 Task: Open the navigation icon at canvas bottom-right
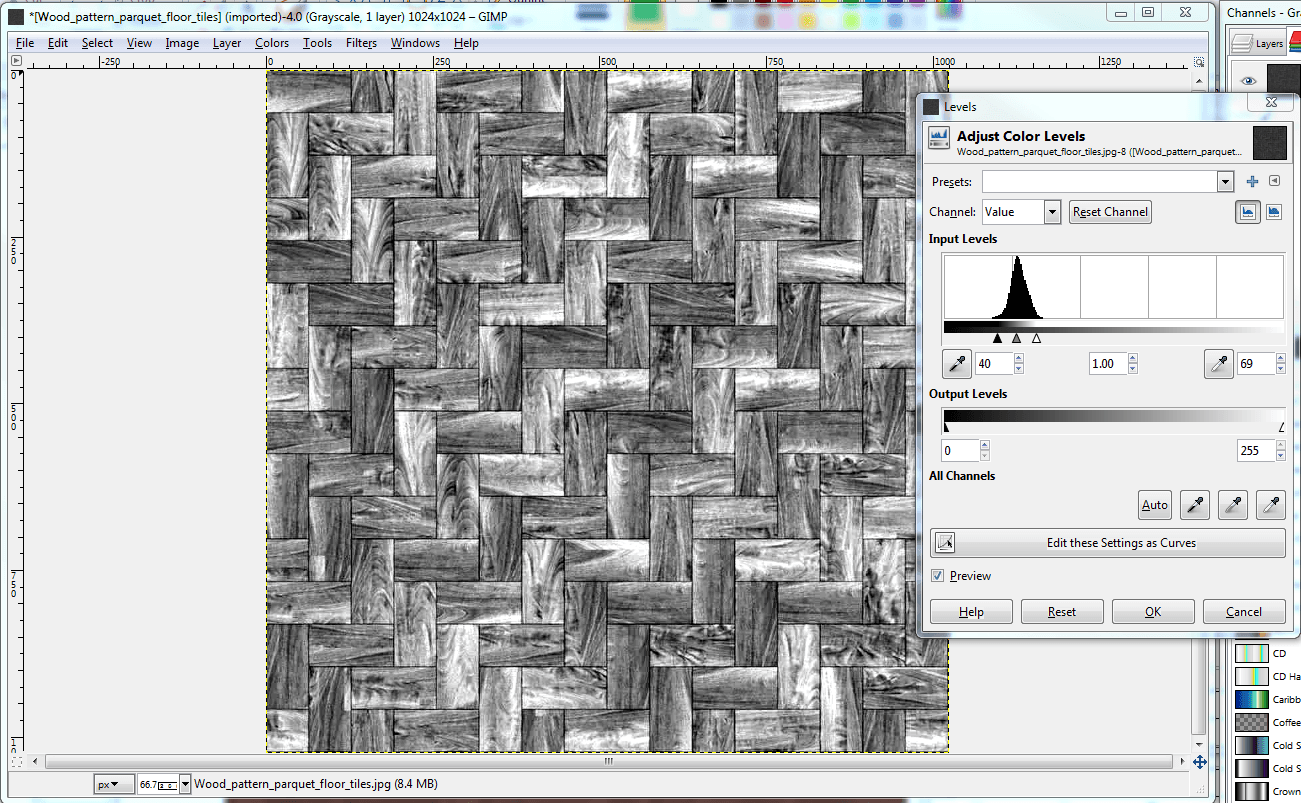point(1199,762)
